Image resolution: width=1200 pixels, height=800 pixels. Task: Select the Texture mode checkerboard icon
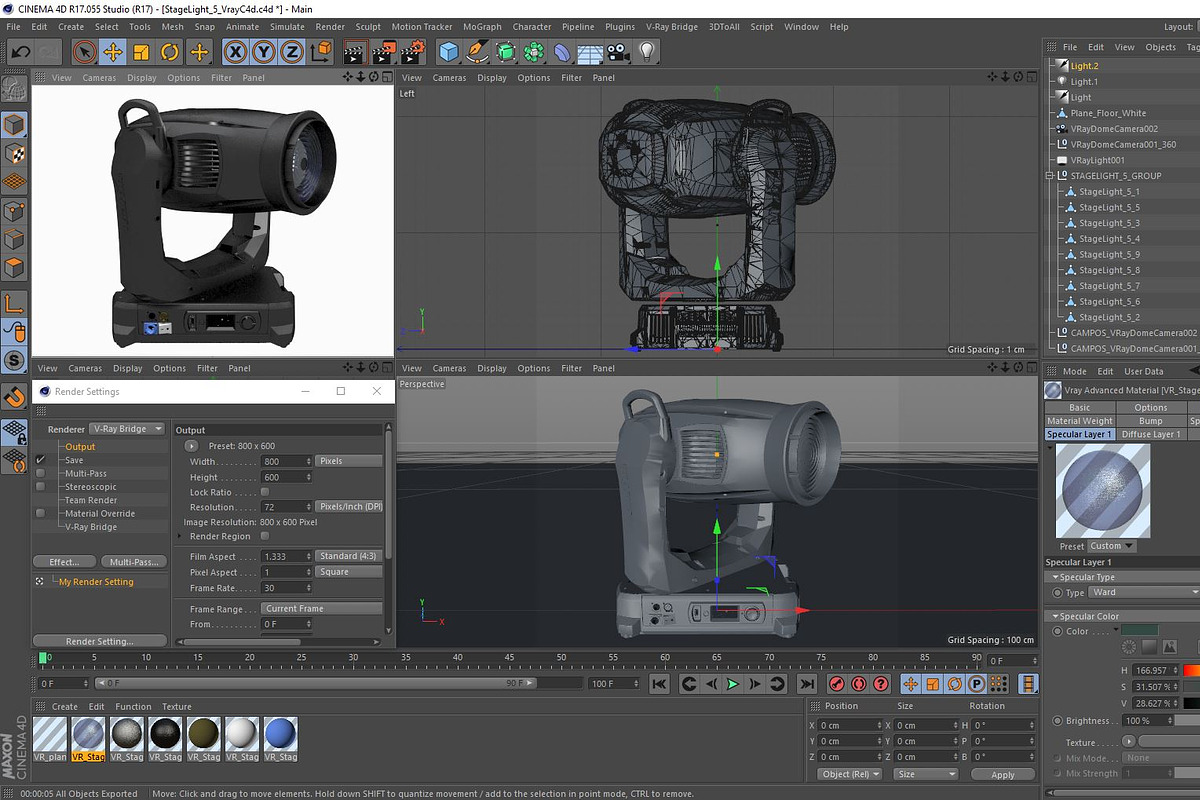14,153
